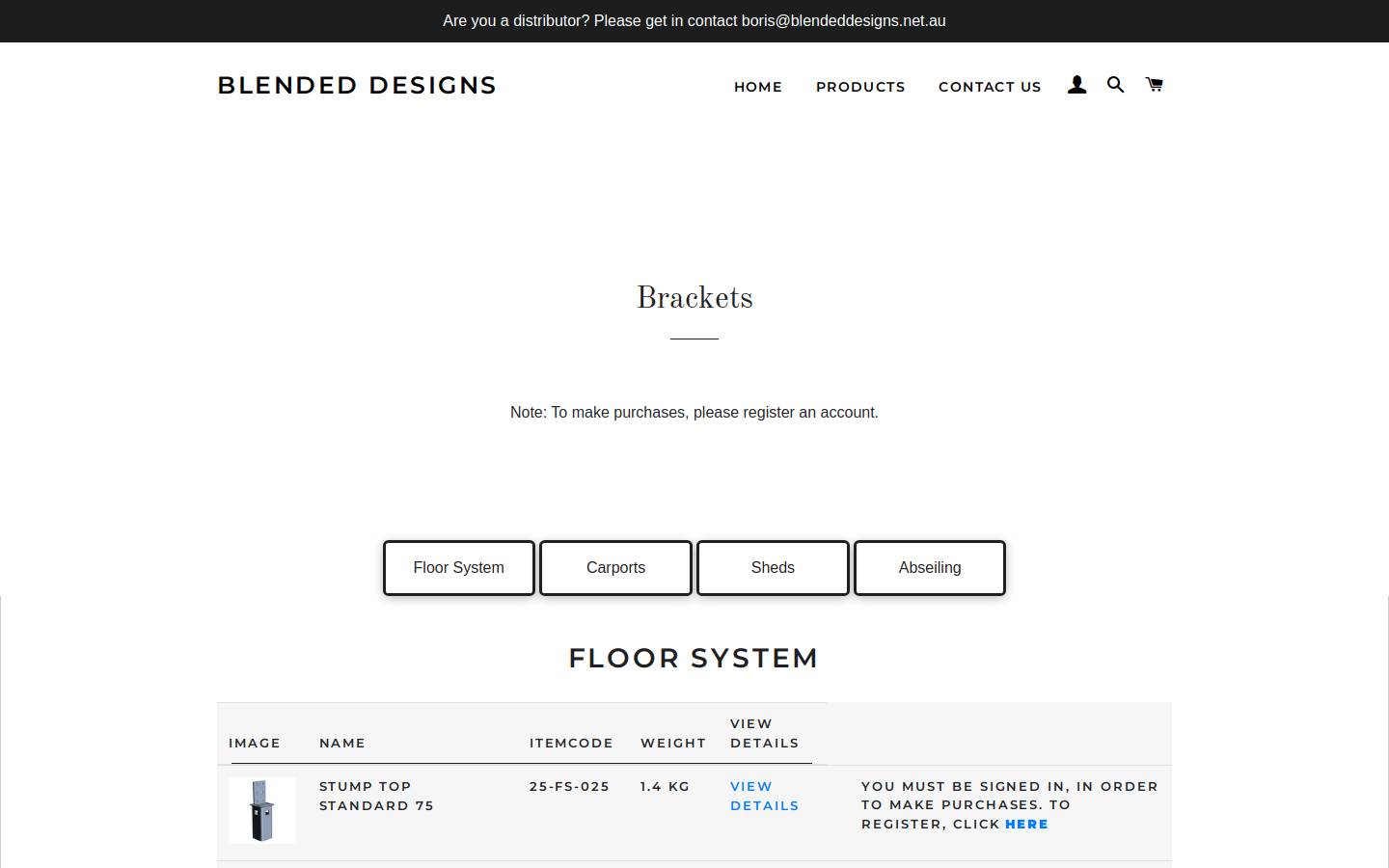1389x868 pixels.
Task: Open the Contact Us menu item
Action: [x=990, y=87]
